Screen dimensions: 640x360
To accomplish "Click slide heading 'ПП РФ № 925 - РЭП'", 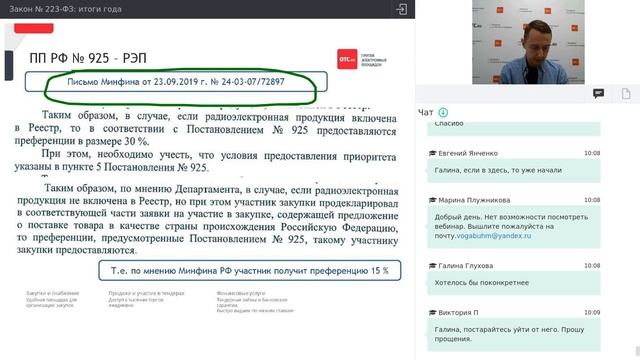I will 88,58.
